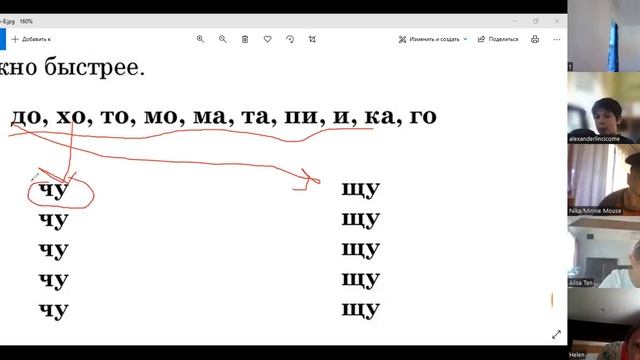Click the blue button at toolbar's left edge
The width and height of the screenshot is (640, 360).
point(3,39)
